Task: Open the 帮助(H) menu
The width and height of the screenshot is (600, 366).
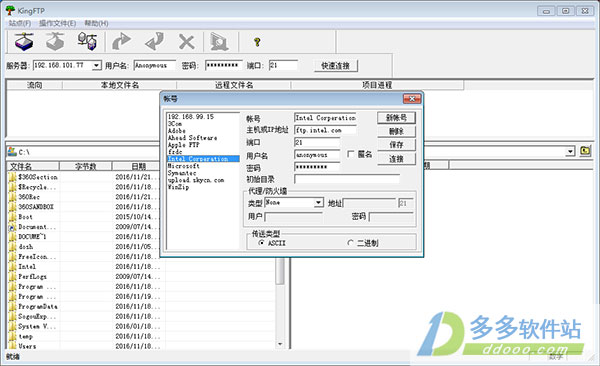Action: point(96,23)
